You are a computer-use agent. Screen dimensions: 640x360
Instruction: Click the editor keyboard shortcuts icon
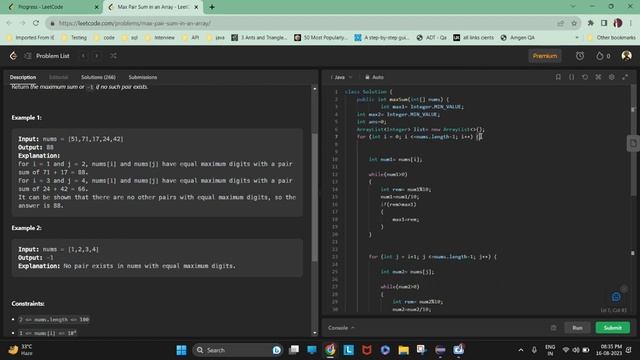pyautogui.click(x=598, y=77)
